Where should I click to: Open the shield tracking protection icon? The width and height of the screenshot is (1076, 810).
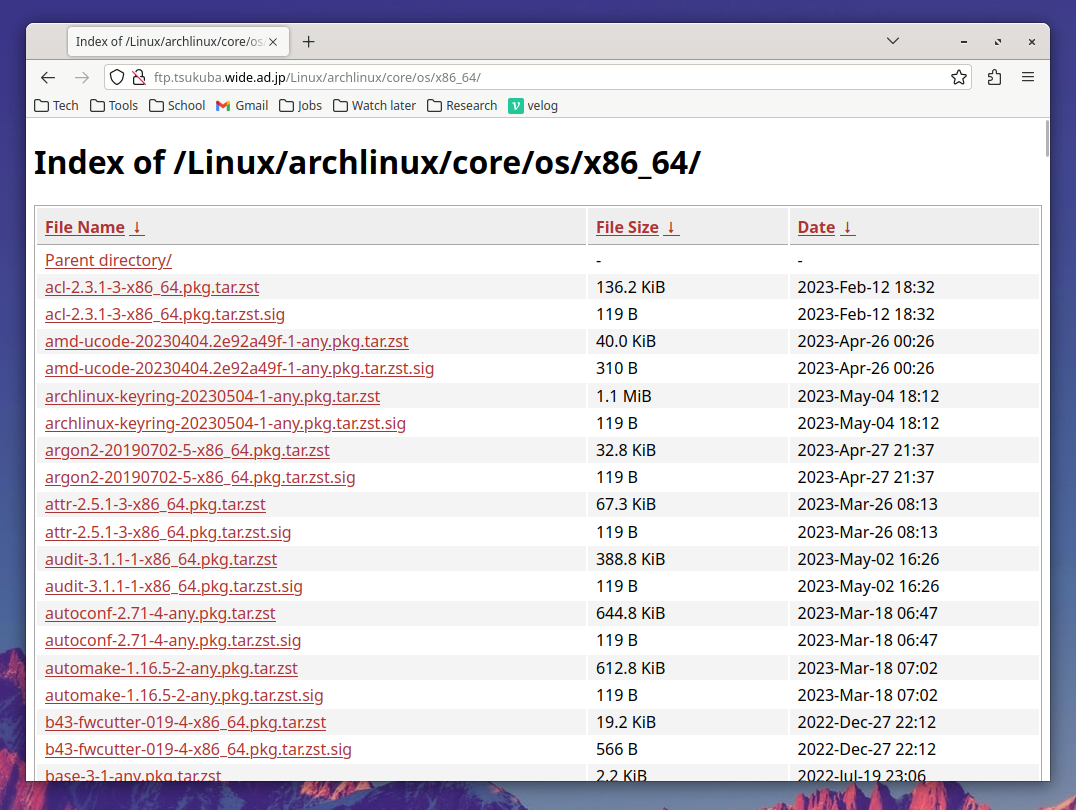point(117,77)
